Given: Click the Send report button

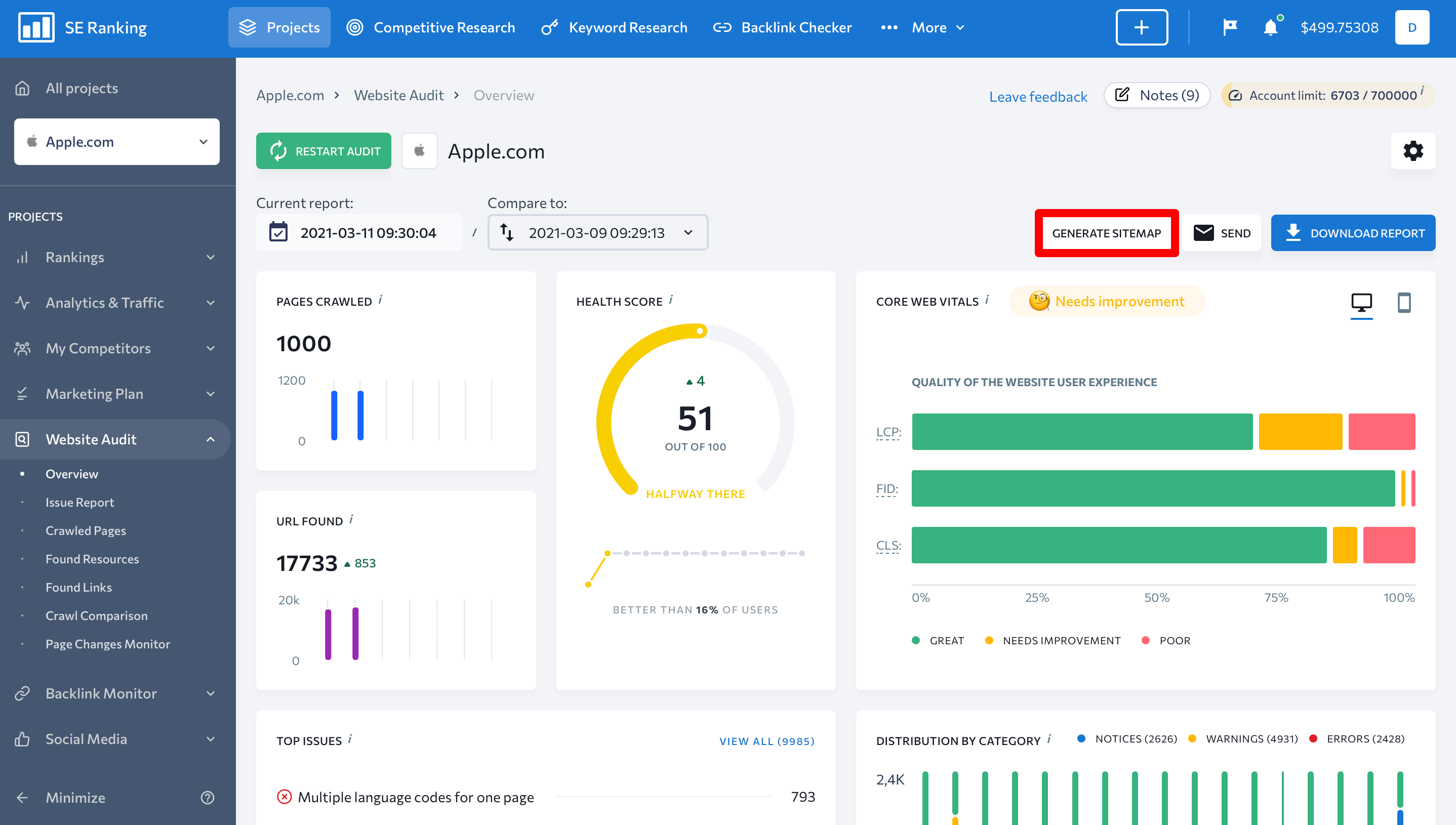Looking at the screenshot, I should point(1222,233).
